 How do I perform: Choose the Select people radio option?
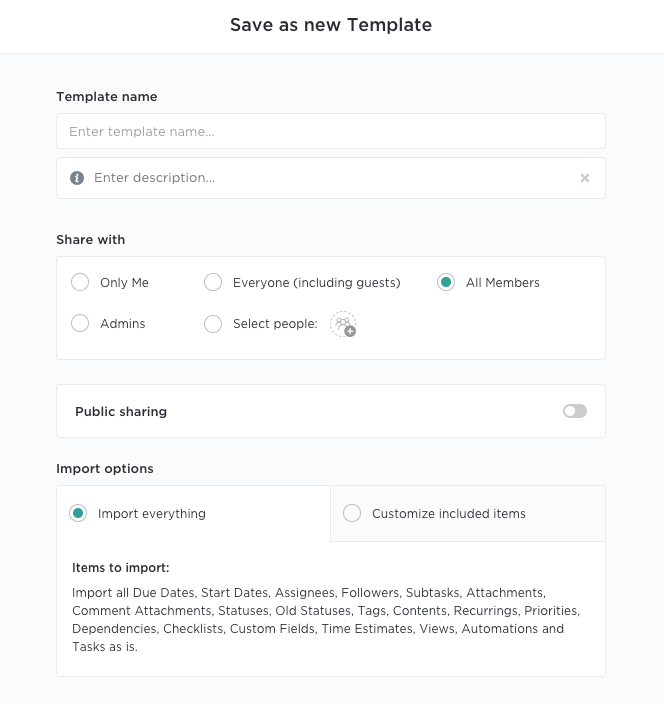pos(213,324)
